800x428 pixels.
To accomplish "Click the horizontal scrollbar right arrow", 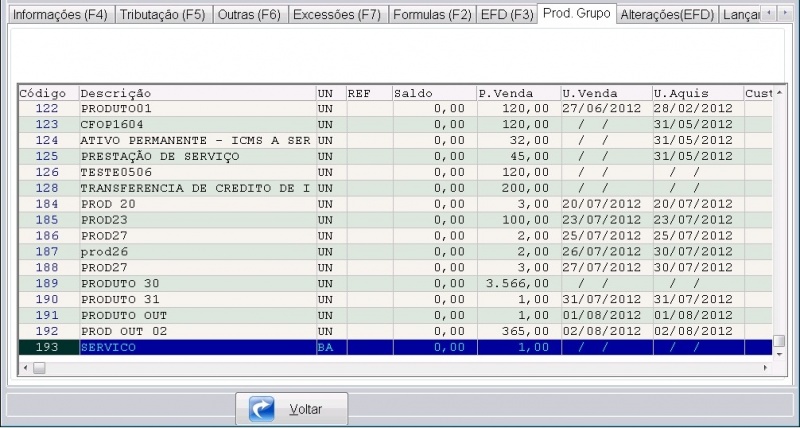I will click(766, 367).
